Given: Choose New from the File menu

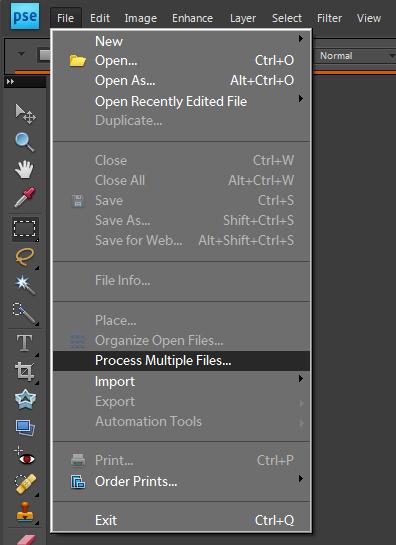Looking at the screenshot, I should click(x=181, y=41).
